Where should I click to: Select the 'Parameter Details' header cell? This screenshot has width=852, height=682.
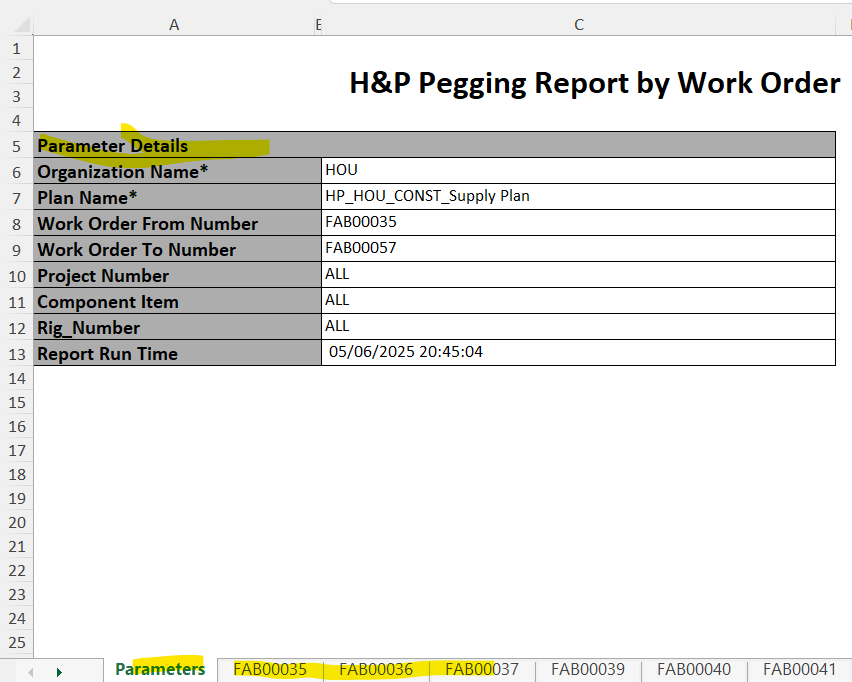434,145
